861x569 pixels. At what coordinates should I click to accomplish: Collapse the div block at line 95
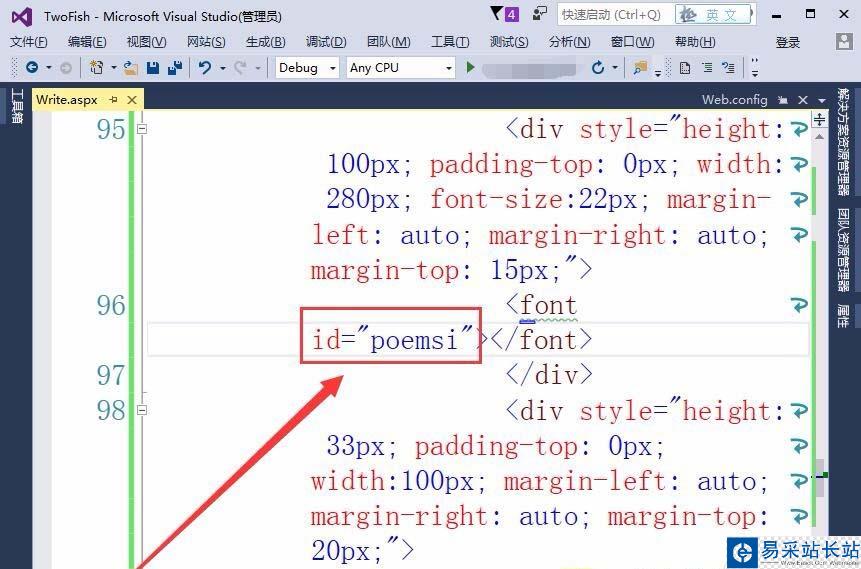click(142, 129)
